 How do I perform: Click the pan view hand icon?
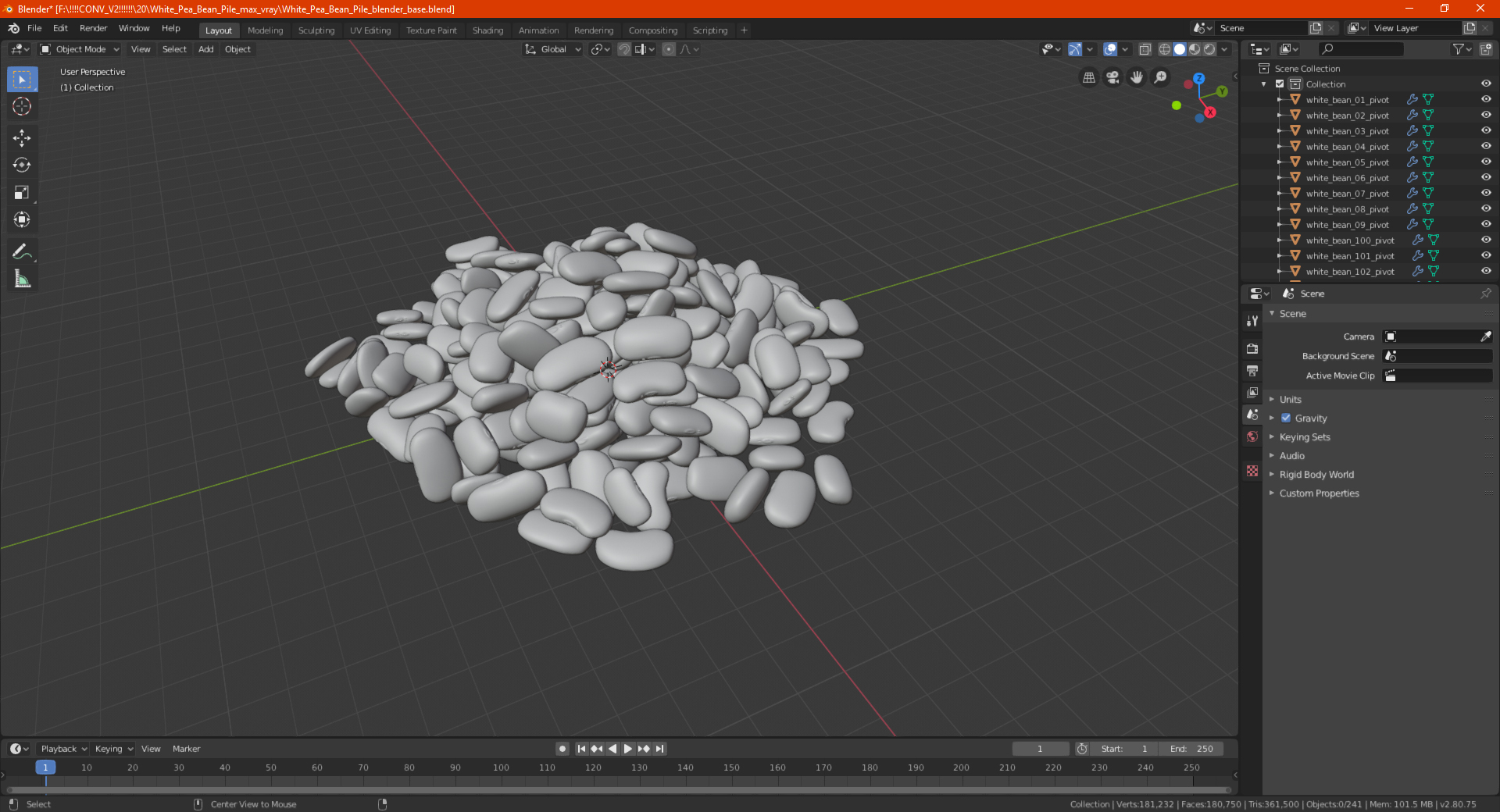pyautogui.click(x=1137, y=77)
